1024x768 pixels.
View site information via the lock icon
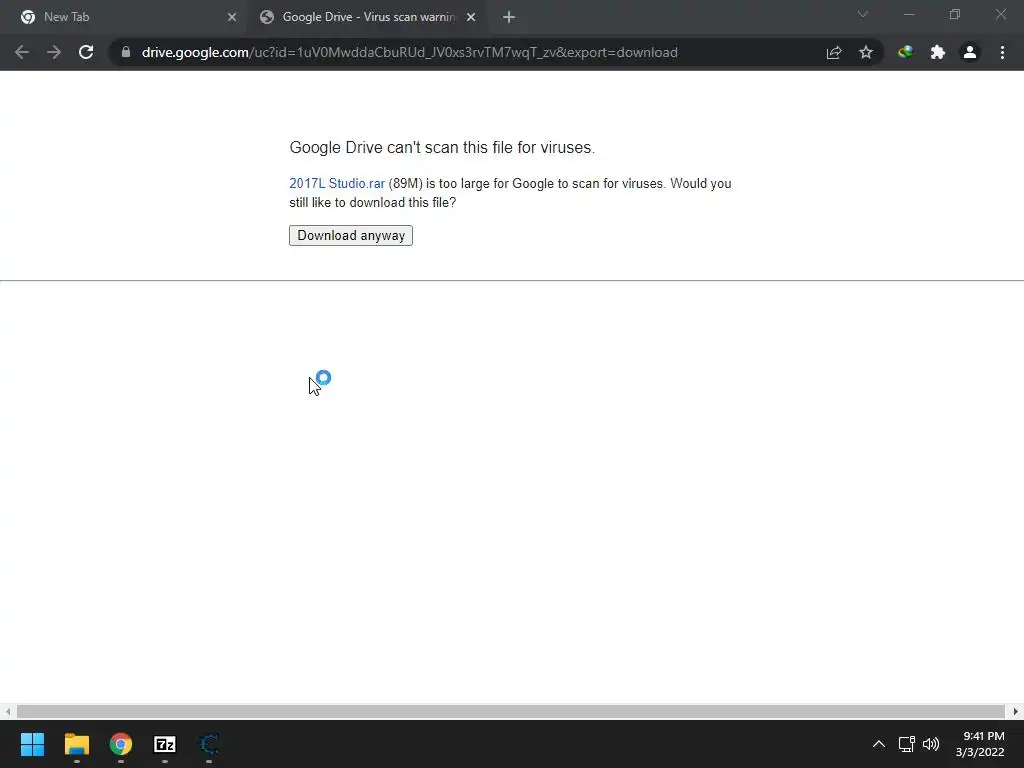pyautogui.click(x=126, y=52)
